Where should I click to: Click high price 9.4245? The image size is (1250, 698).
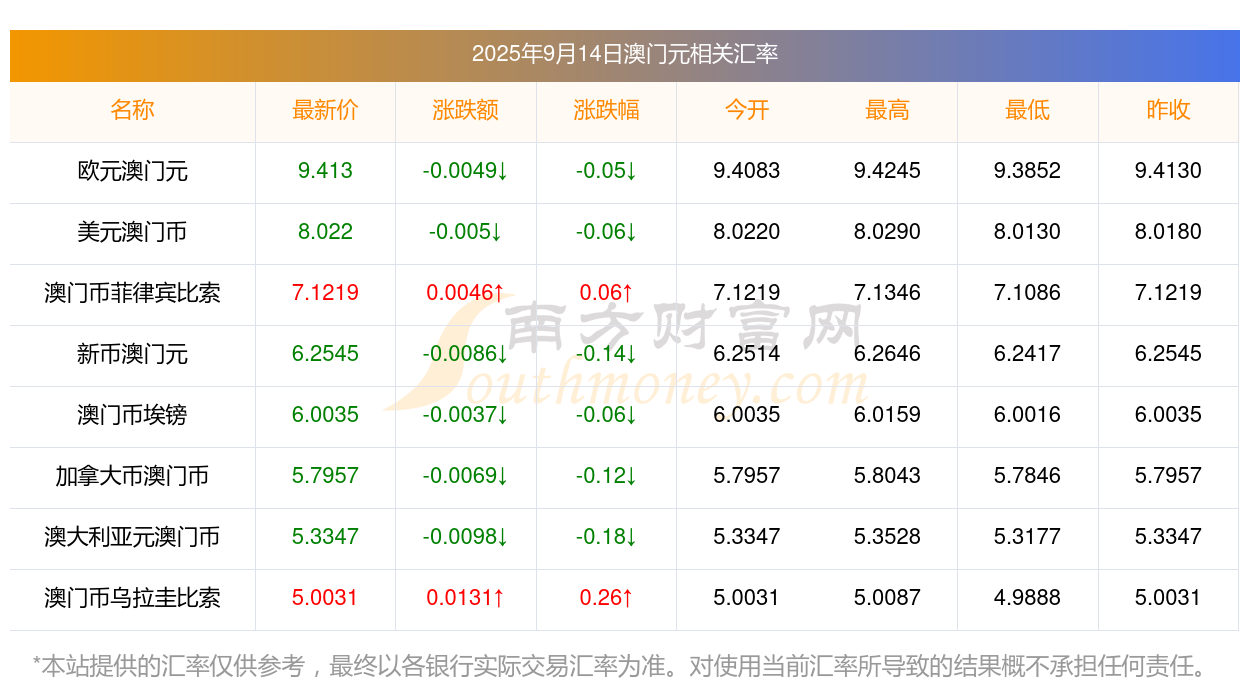tap(887, 171)
